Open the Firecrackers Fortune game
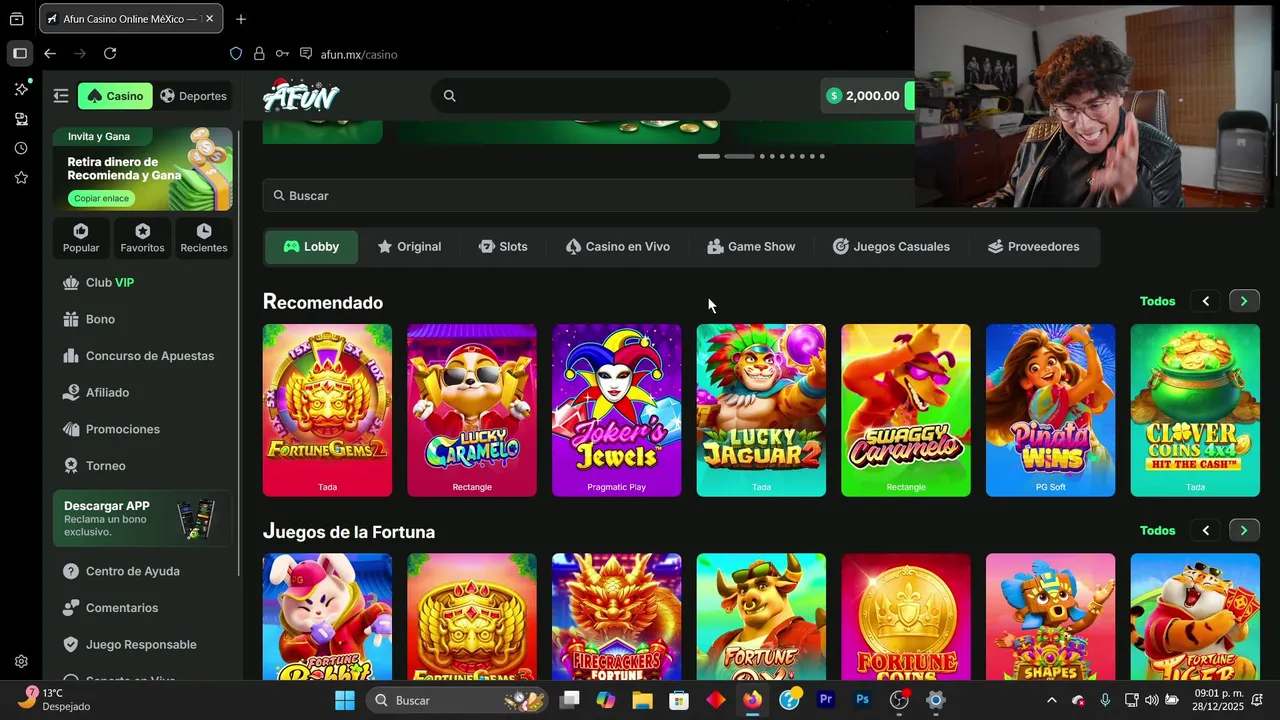The image size is (1280, 720). tap(616, 617)
